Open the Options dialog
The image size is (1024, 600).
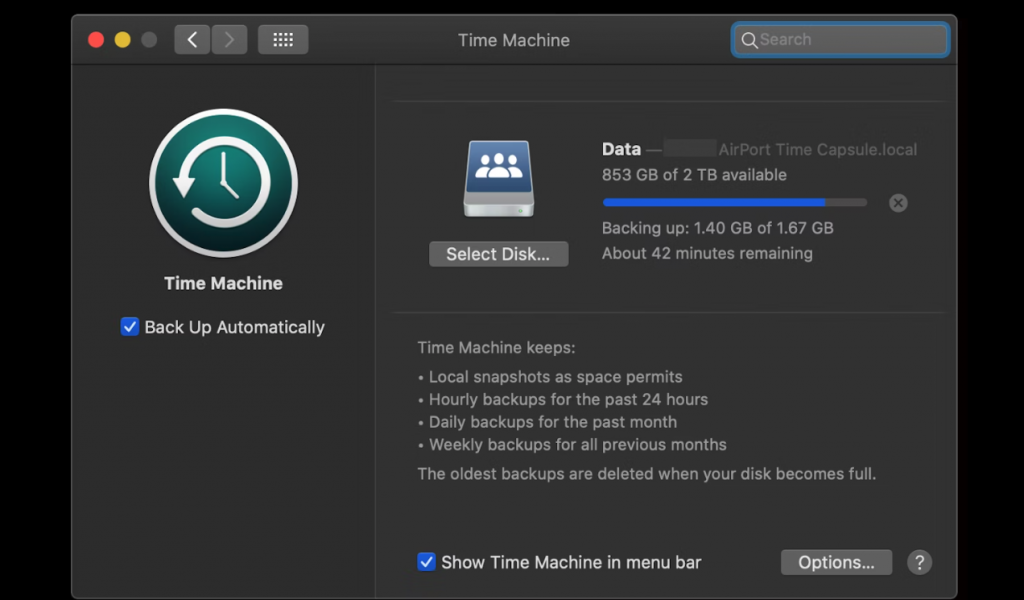tap(836, 562)
